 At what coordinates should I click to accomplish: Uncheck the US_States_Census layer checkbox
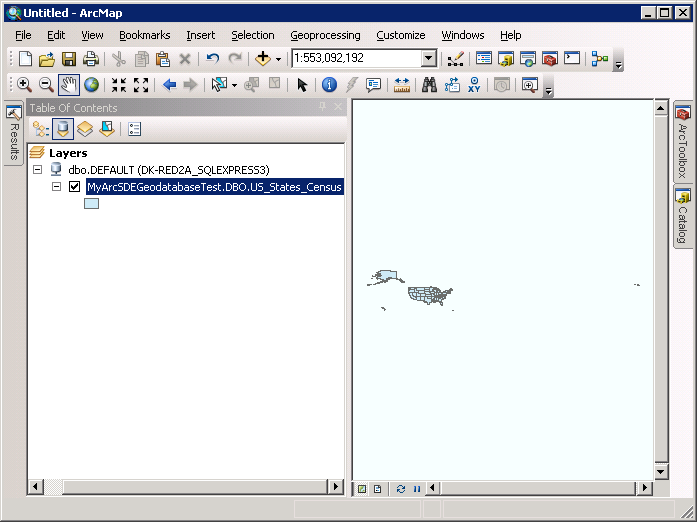pos(74,187)
